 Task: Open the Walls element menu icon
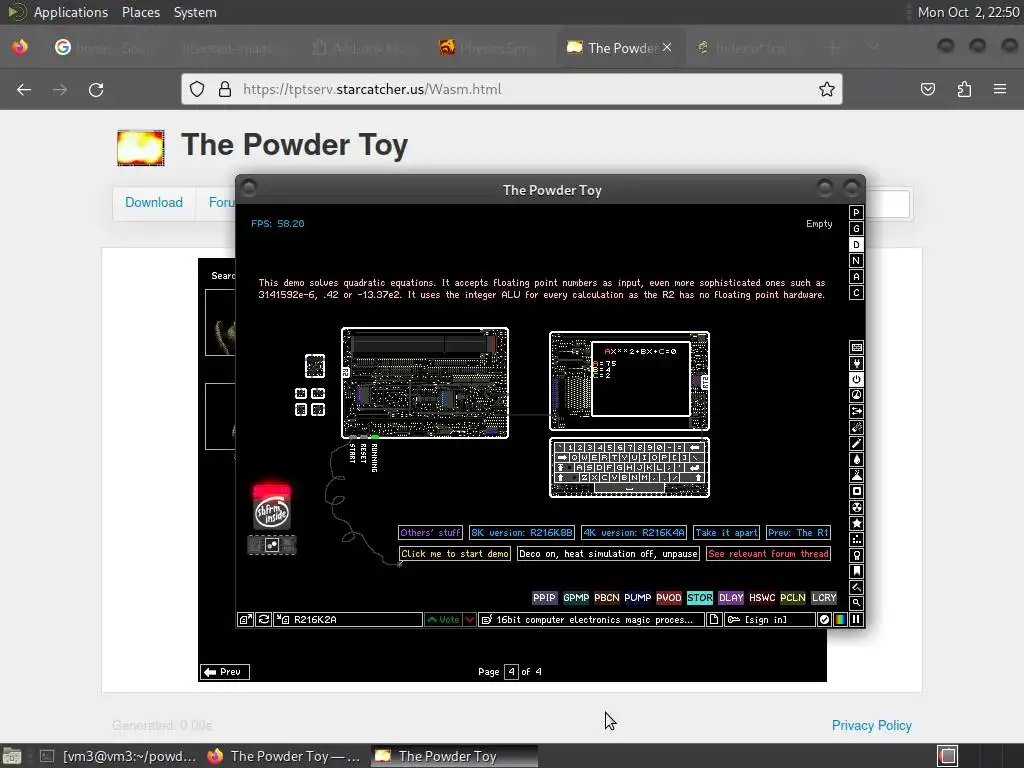[x=856, y=347]
